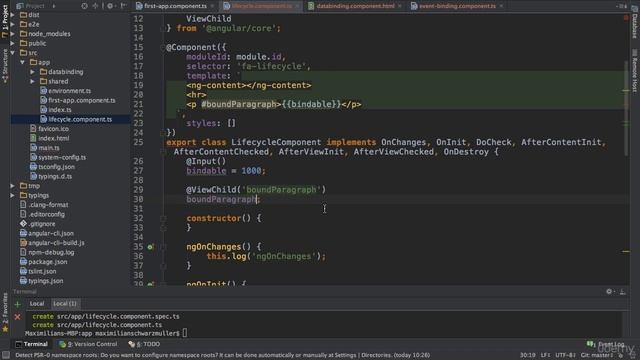Open the TODO tool window

click(144, 344)
